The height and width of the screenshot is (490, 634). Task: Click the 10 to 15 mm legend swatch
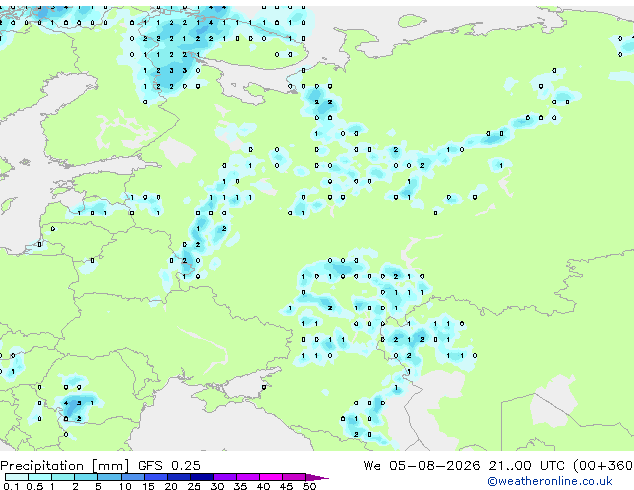133,477
